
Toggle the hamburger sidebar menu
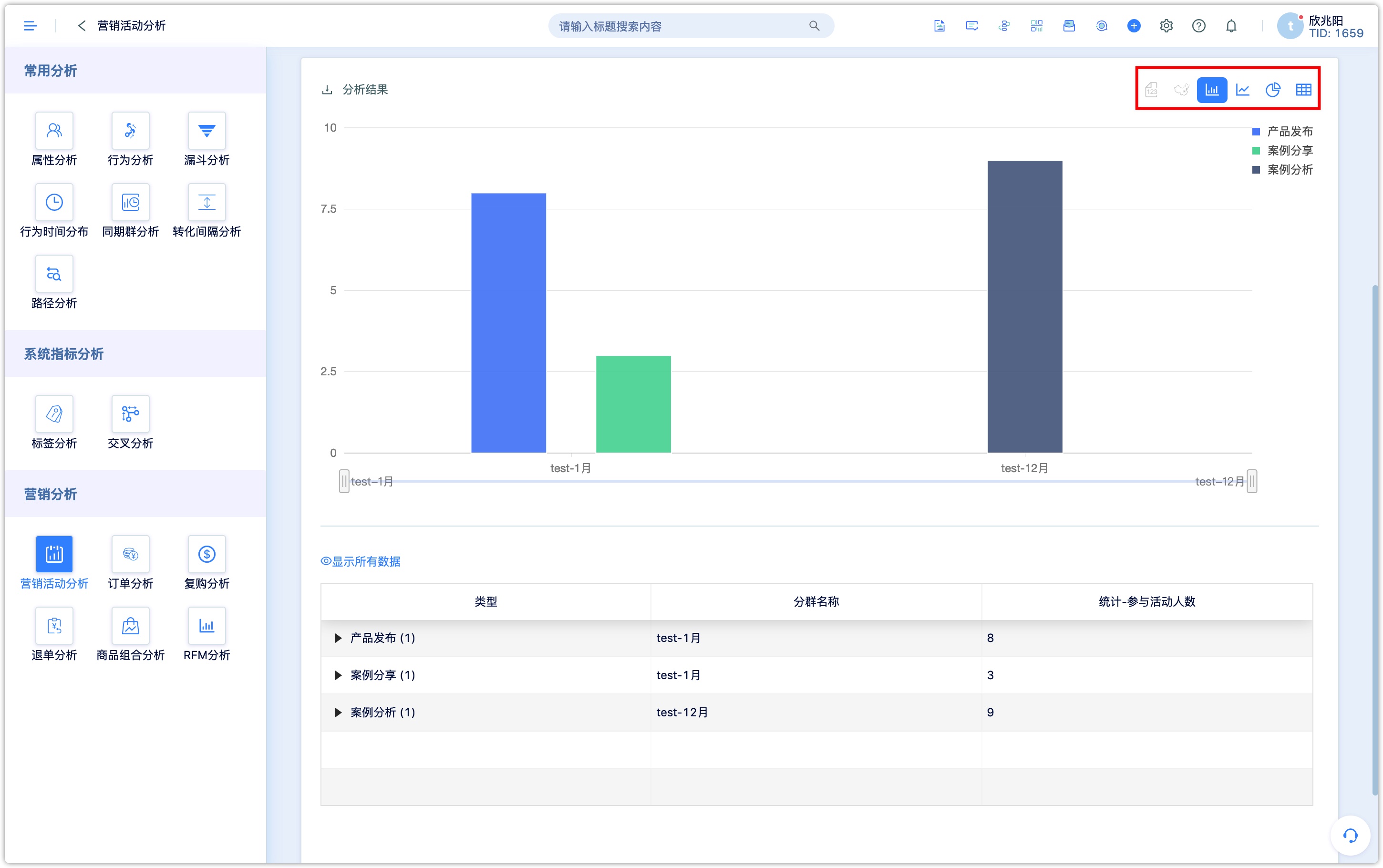point(30,26)
